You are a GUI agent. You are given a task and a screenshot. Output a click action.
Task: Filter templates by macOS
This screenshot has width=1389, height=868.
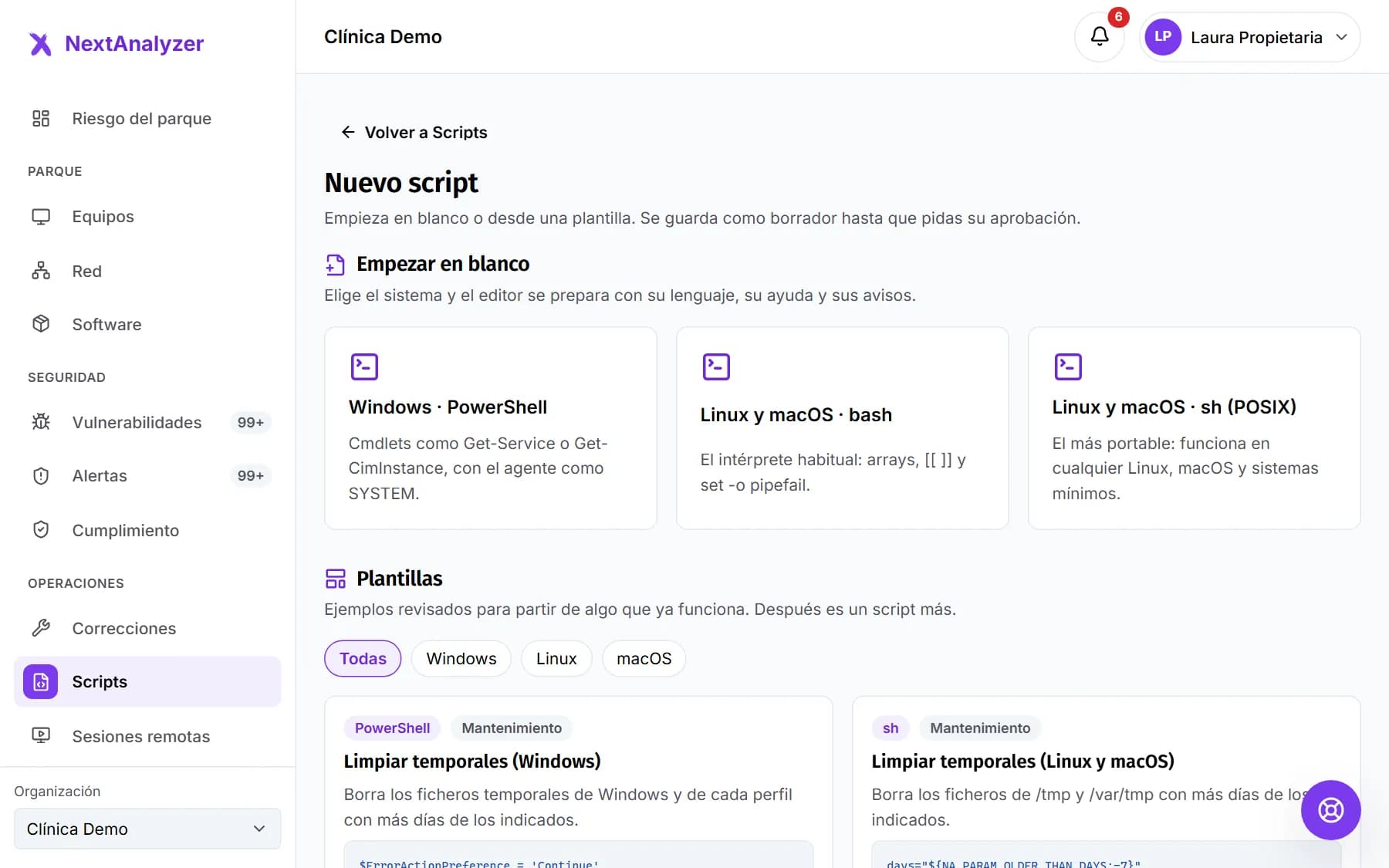pyautogui.click(x=644, y=659)
